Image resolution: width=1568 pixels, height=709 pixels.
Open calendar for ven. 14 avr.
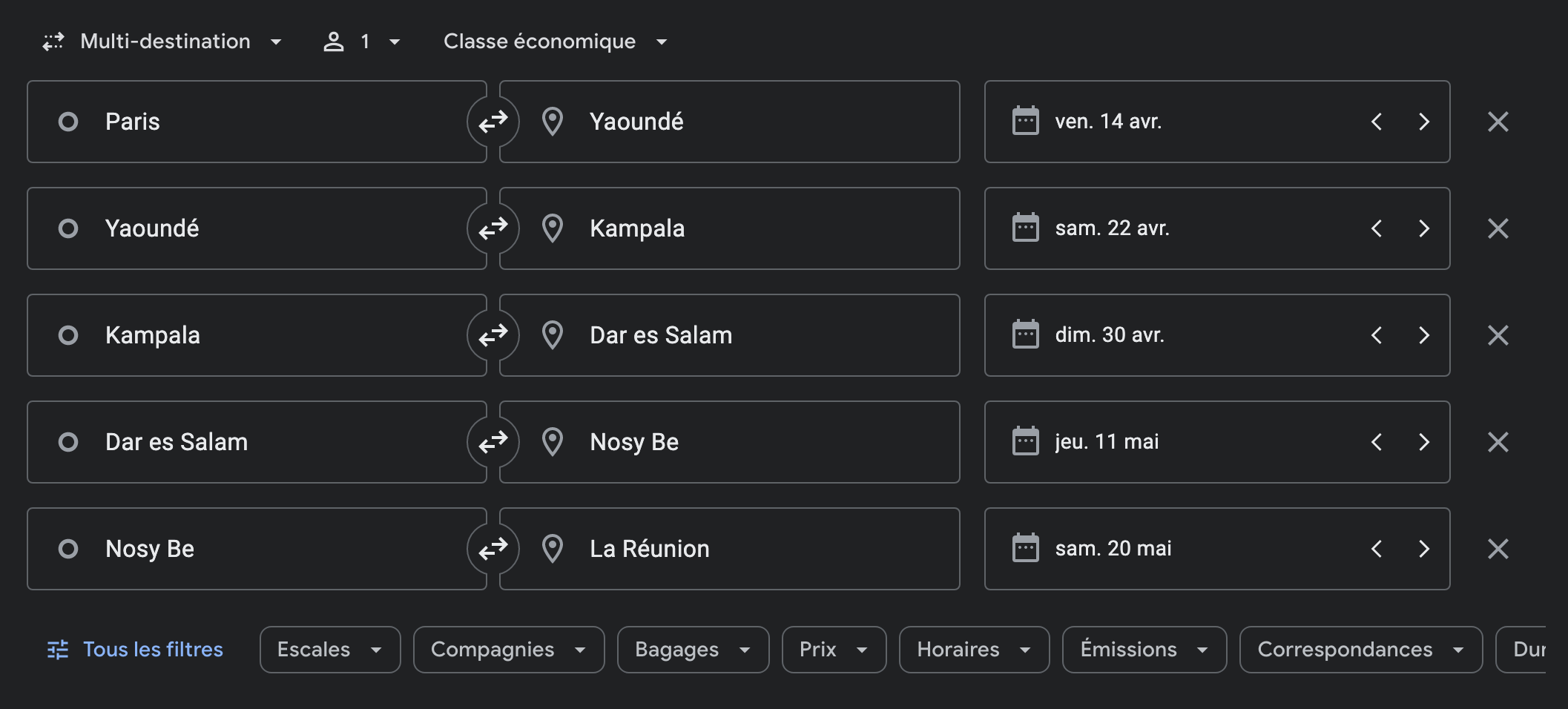pos(1026,121)
